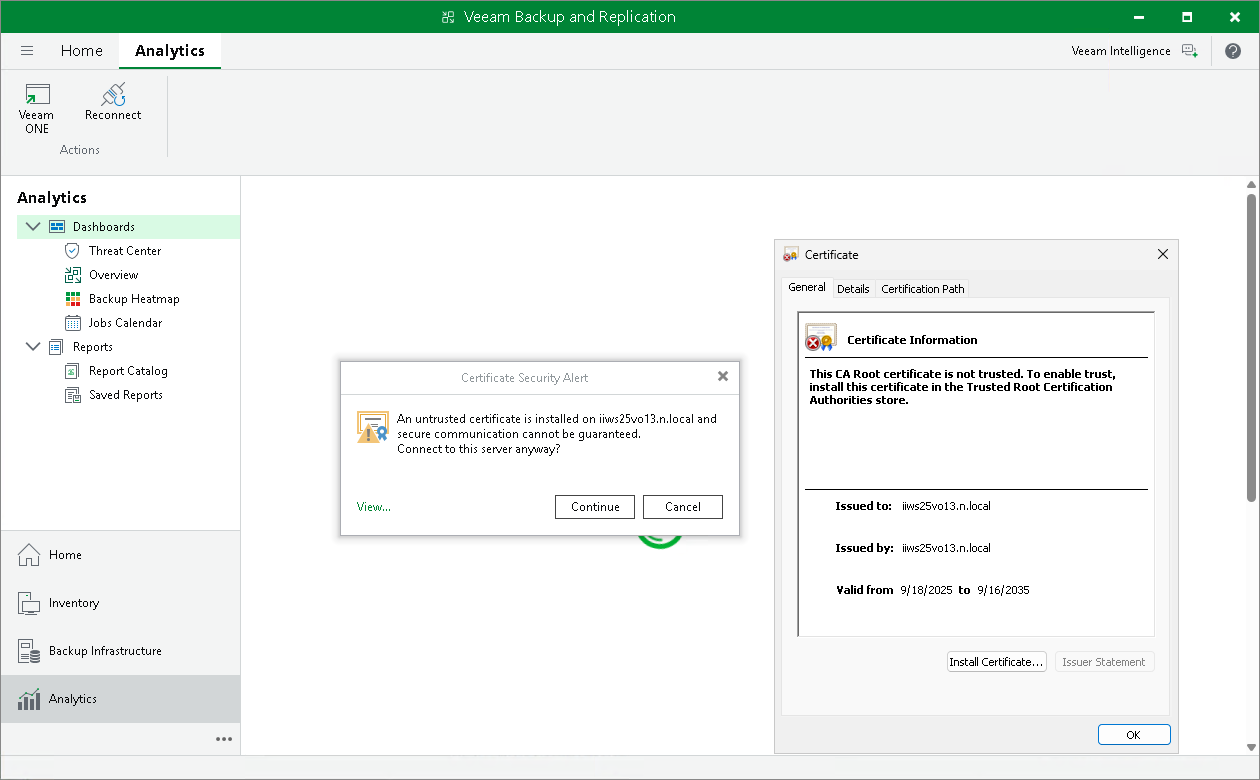Viewport: 1260px width, 780px height.
Task: Click the Inventory icon in navigation
Action: tap(29, 603)
